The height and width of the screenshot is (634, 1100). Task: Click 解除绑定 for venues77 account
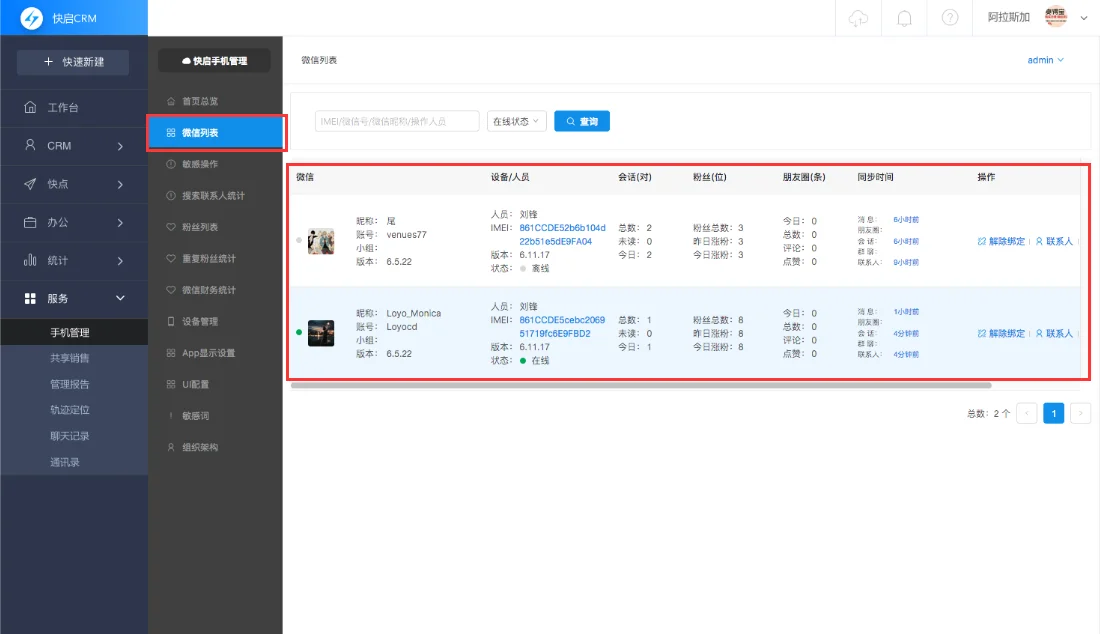[x=1000, y=241]
